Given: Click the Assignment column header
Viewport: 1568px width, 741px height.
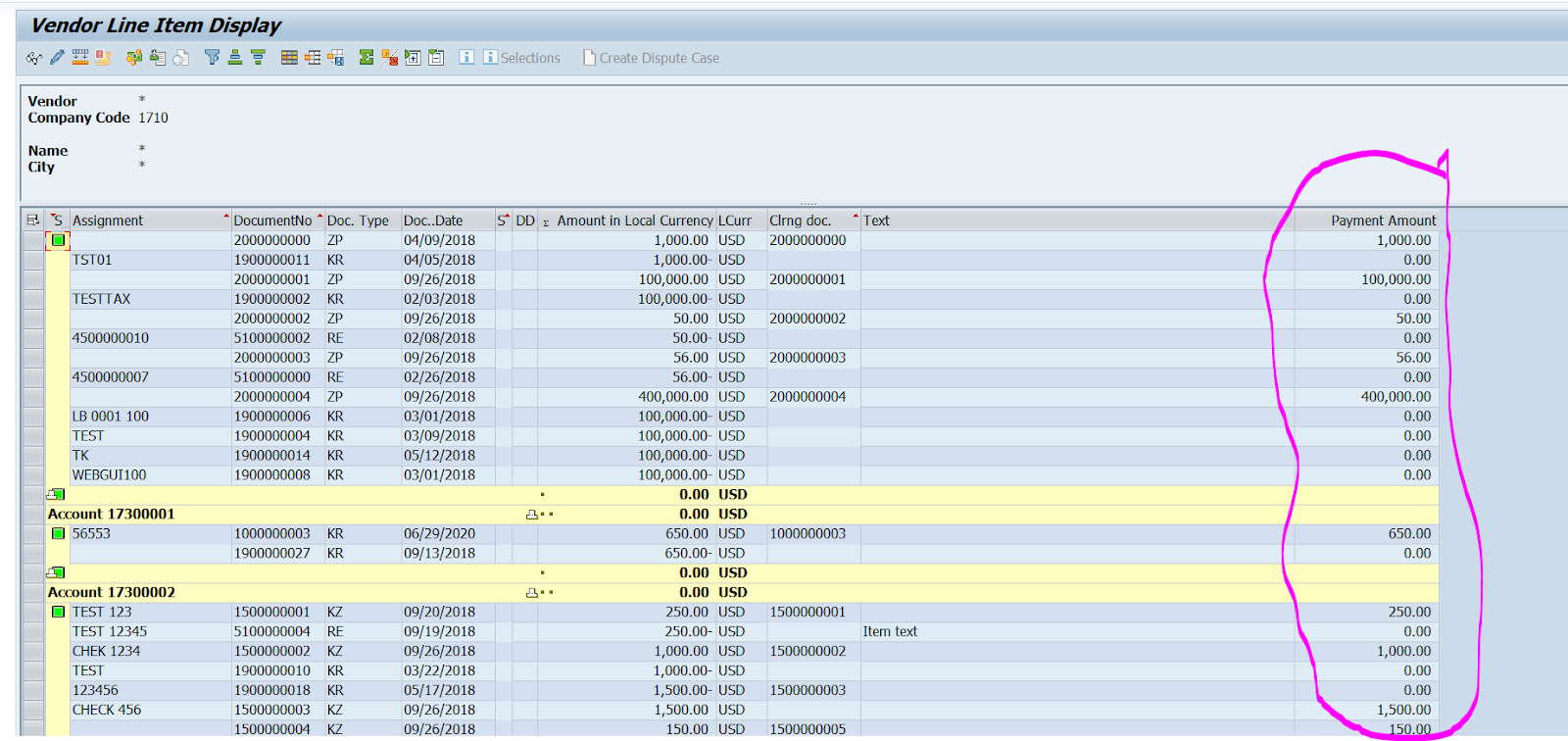Looking at the screenshot, I should coord(150,221).
